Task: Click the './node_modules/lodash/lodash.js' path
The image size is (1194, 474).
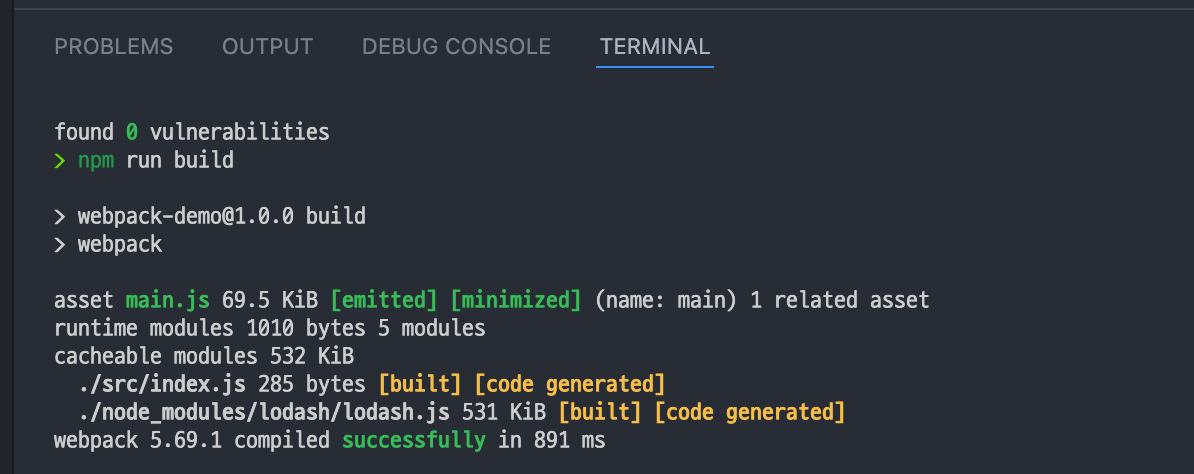Action: 264,412
